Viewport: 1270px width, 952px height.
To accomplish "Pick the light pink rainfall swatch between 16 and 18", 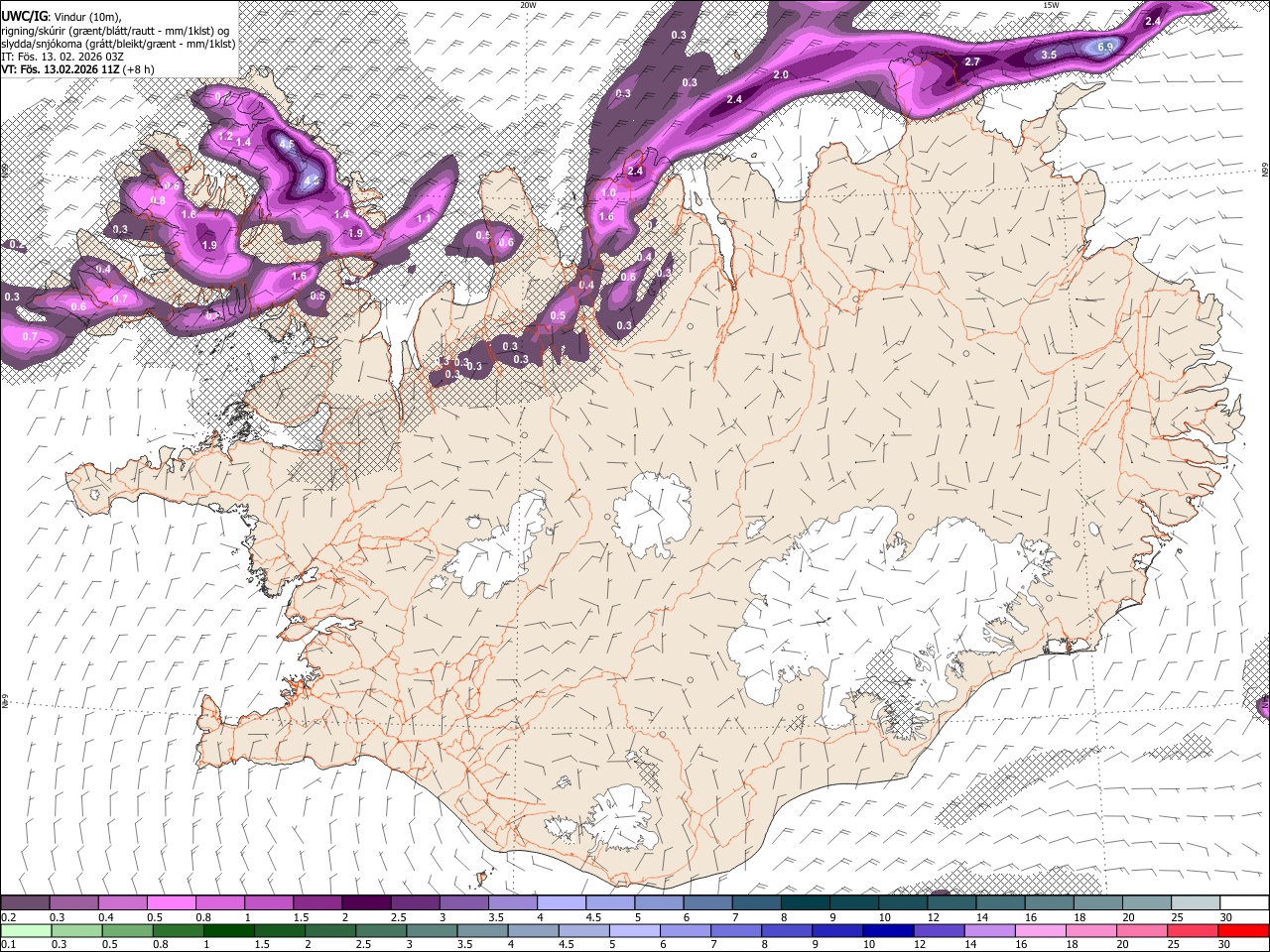I will [1040, 931].
